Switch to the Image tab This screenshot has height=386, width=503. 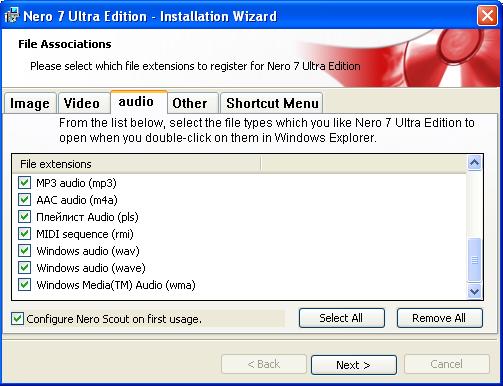[30, 103]
